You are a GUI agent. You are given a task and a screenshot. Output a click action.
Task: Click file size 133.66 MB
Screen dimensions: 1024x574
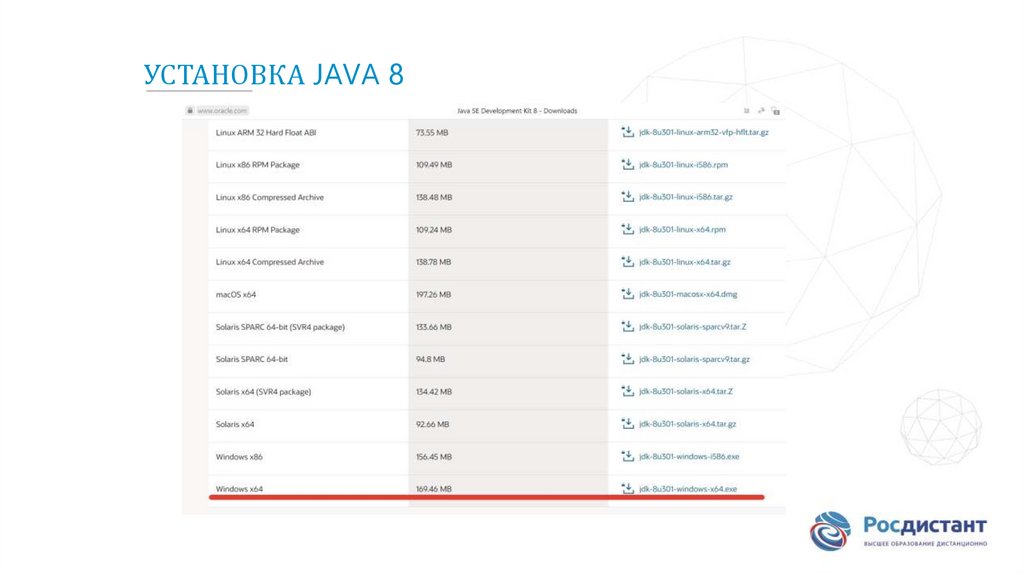point(434,327)
